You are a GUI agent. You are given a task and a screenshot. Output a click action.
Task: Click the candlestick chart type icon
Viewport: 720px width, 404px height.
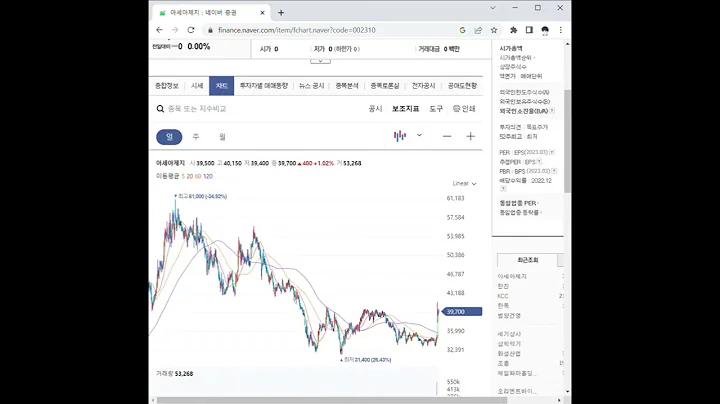click(x=400, y=136)
